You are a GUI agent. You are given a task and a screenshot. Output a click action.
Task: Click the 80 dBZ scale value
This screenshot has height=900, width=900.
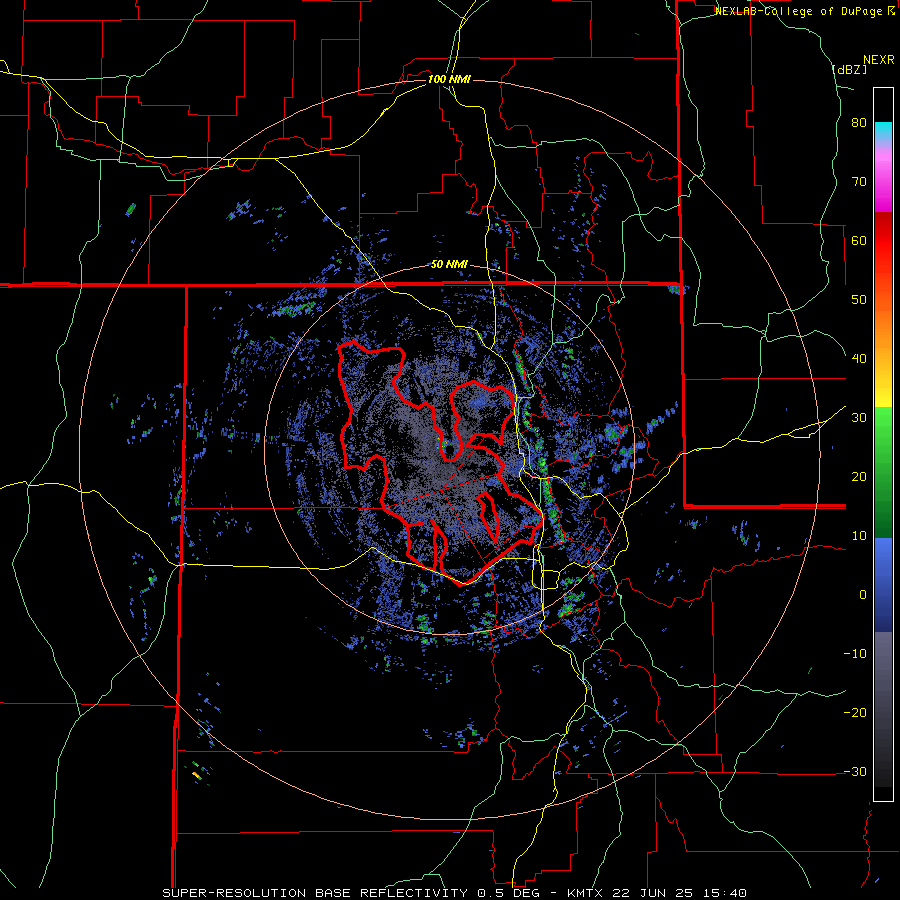click(x=859, y=123)
